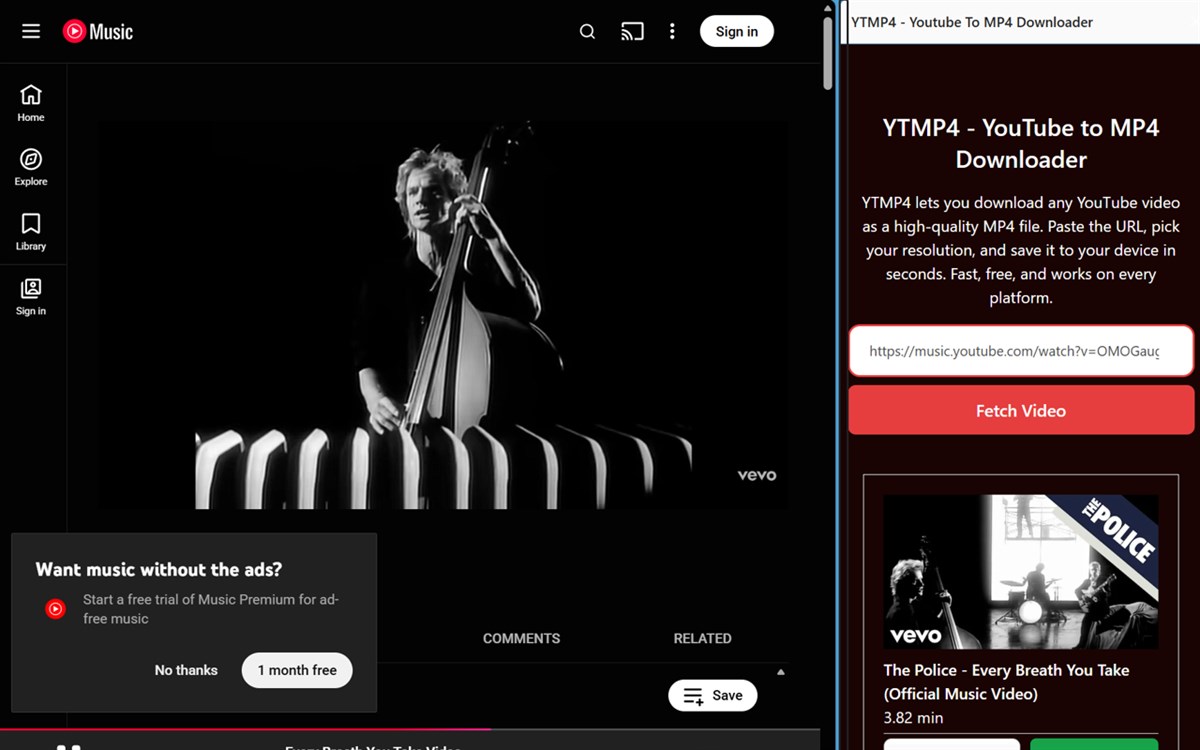Click the URL input field in YTMP4
The image size is (1200, 750).
pyautogui.click(x=1021, y=351)
